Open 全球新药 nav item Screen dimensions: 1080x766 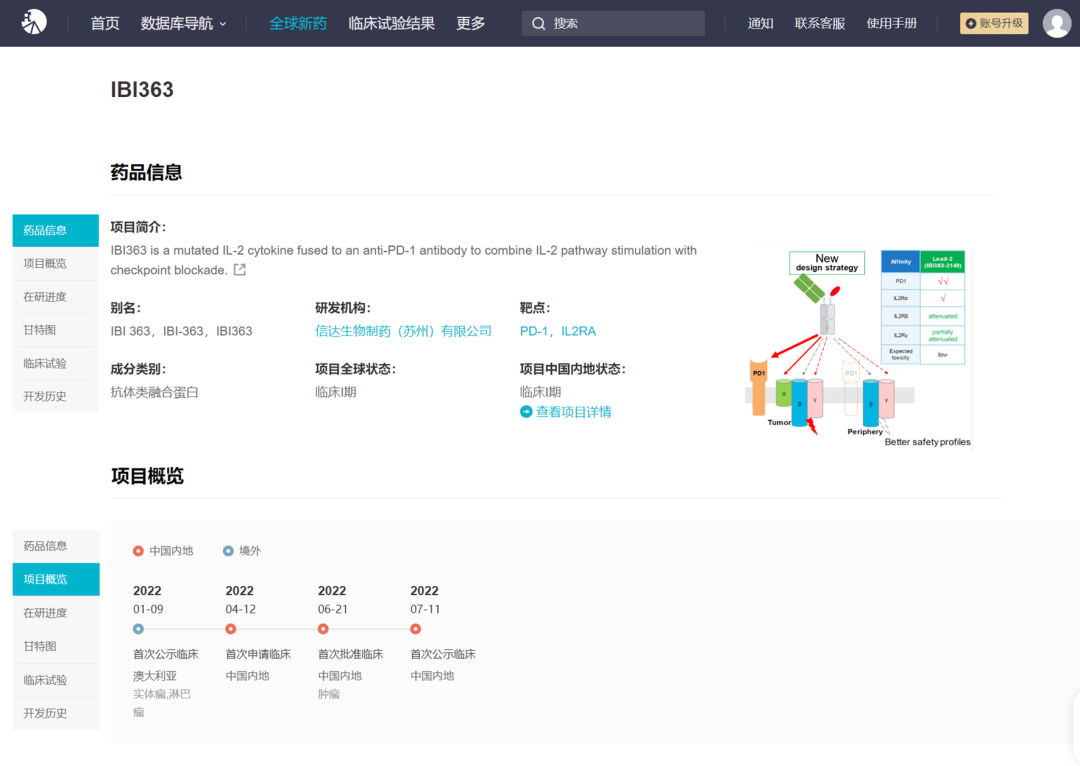[x=298, y=23]
